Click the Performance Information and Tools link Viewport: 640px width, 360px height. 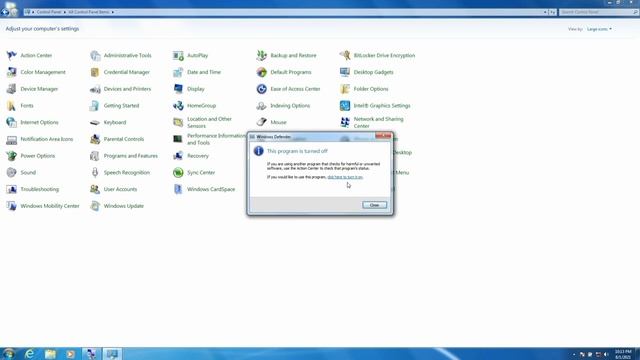[216, 139]
